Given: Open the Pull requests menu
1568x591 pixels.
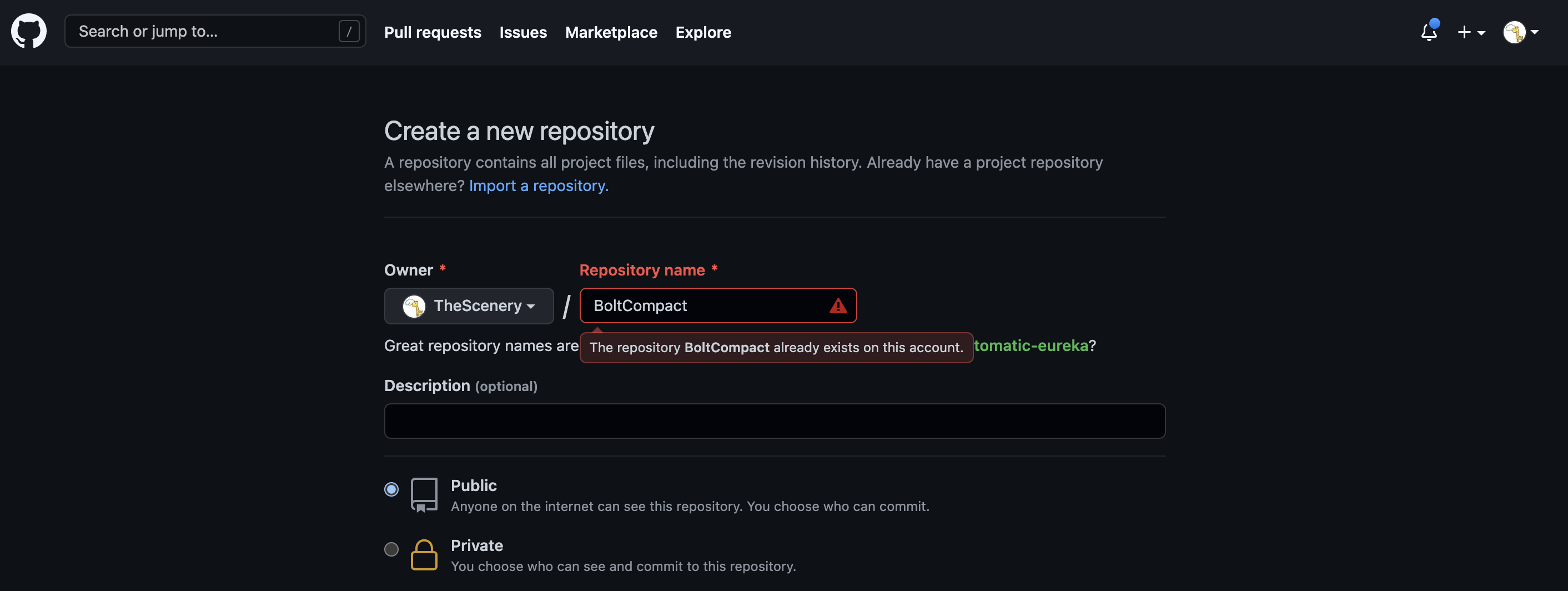Looking at the screenshot, I should pyautogui.click(x=432, y=32).
